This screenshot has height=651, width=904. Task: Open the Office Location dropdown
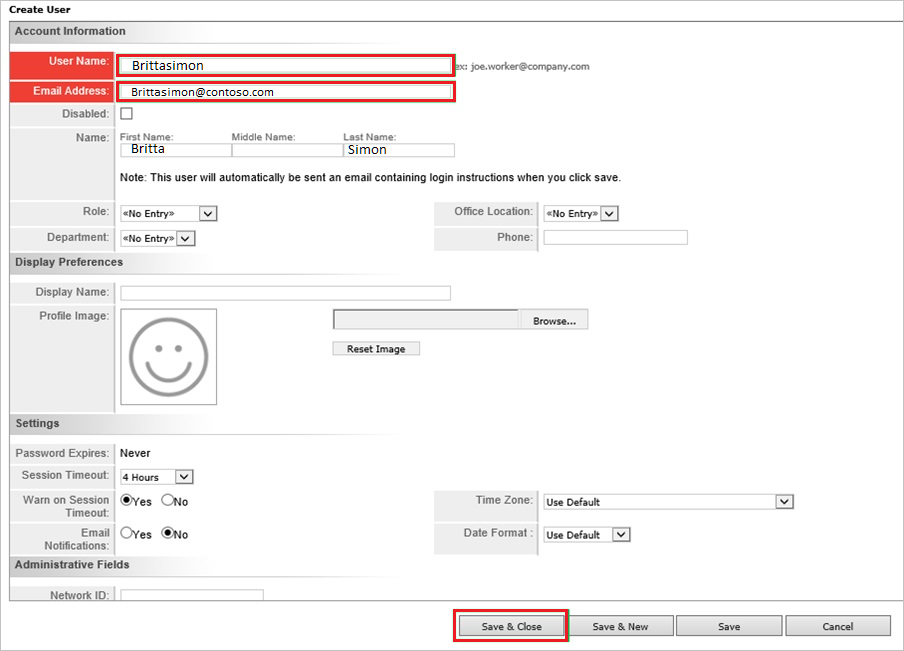coord(581,214)
